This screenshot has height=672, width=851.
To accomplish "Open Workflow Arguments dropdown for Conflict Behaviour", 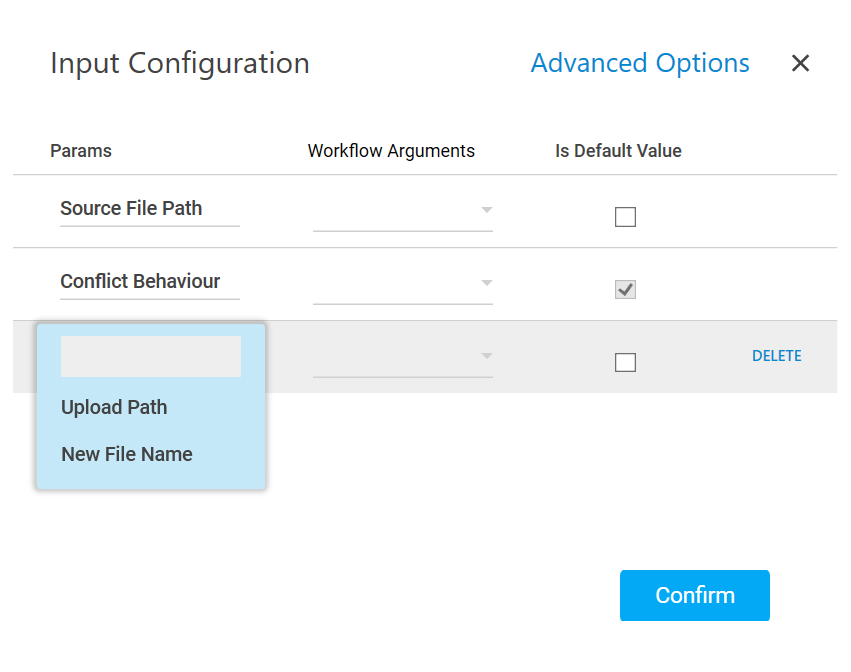I will [402, 284].
